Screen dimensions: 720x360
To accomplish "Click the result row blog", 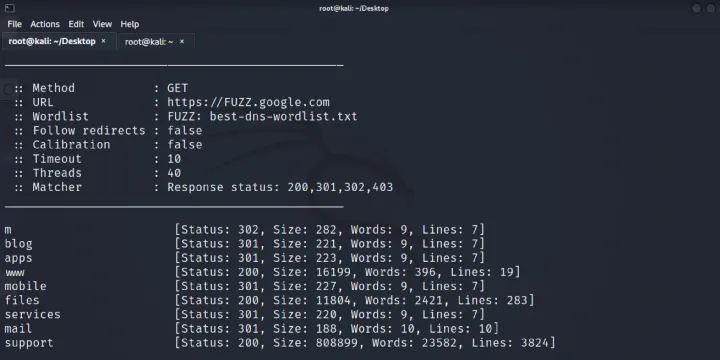I will 244,244.
